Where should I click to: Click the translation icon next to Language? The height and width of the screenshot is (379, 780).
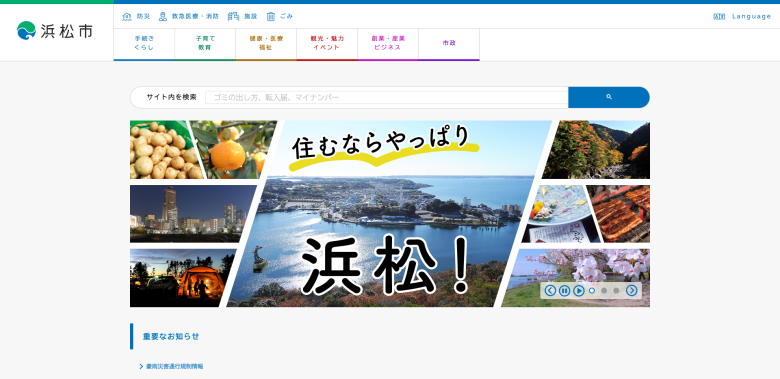tap(719, 16)
